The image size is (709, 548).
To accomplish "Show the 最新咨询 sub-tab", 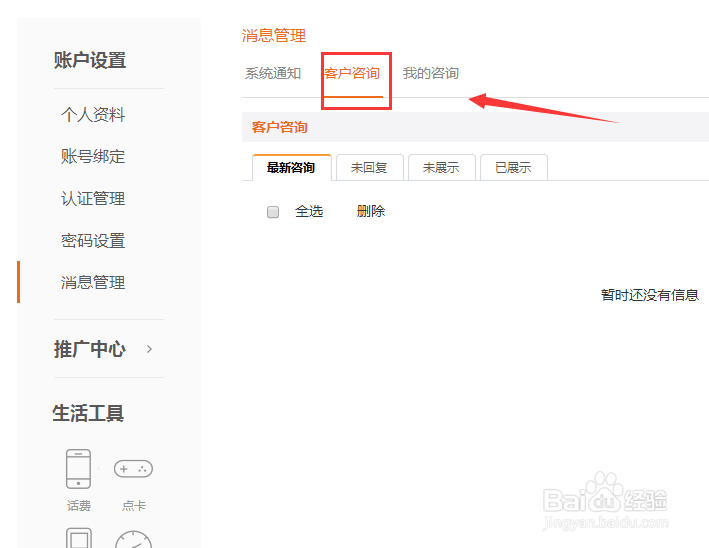I will click(x=292, y=167).
